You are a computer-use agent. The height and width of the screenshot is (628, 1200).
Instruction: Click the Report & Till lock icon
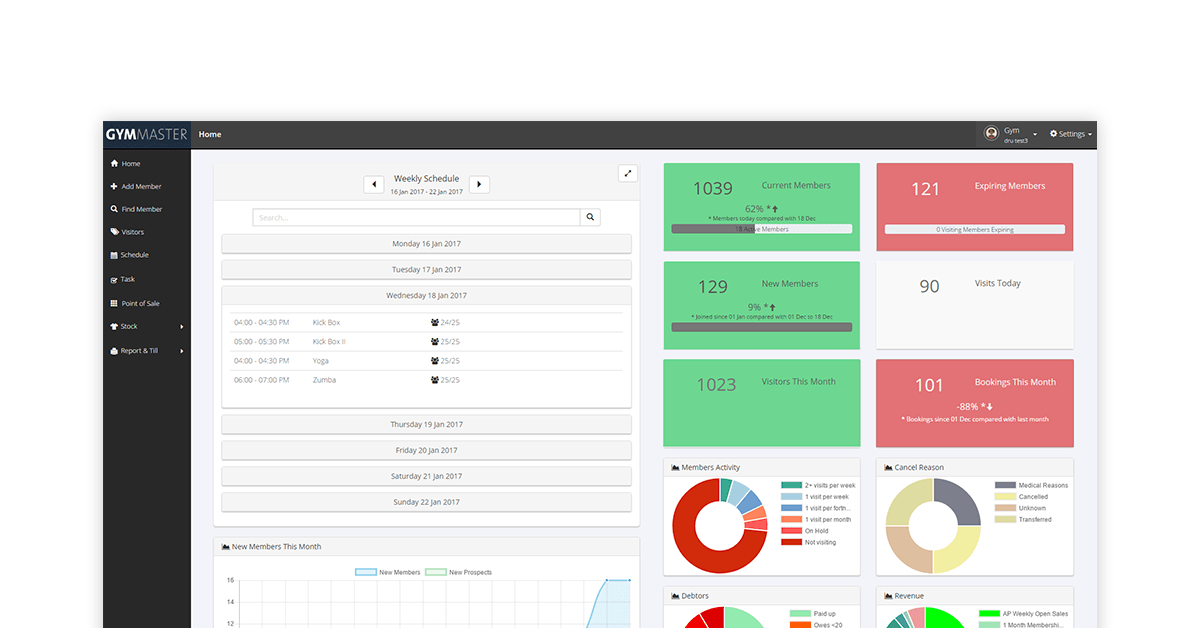(113, 351)
